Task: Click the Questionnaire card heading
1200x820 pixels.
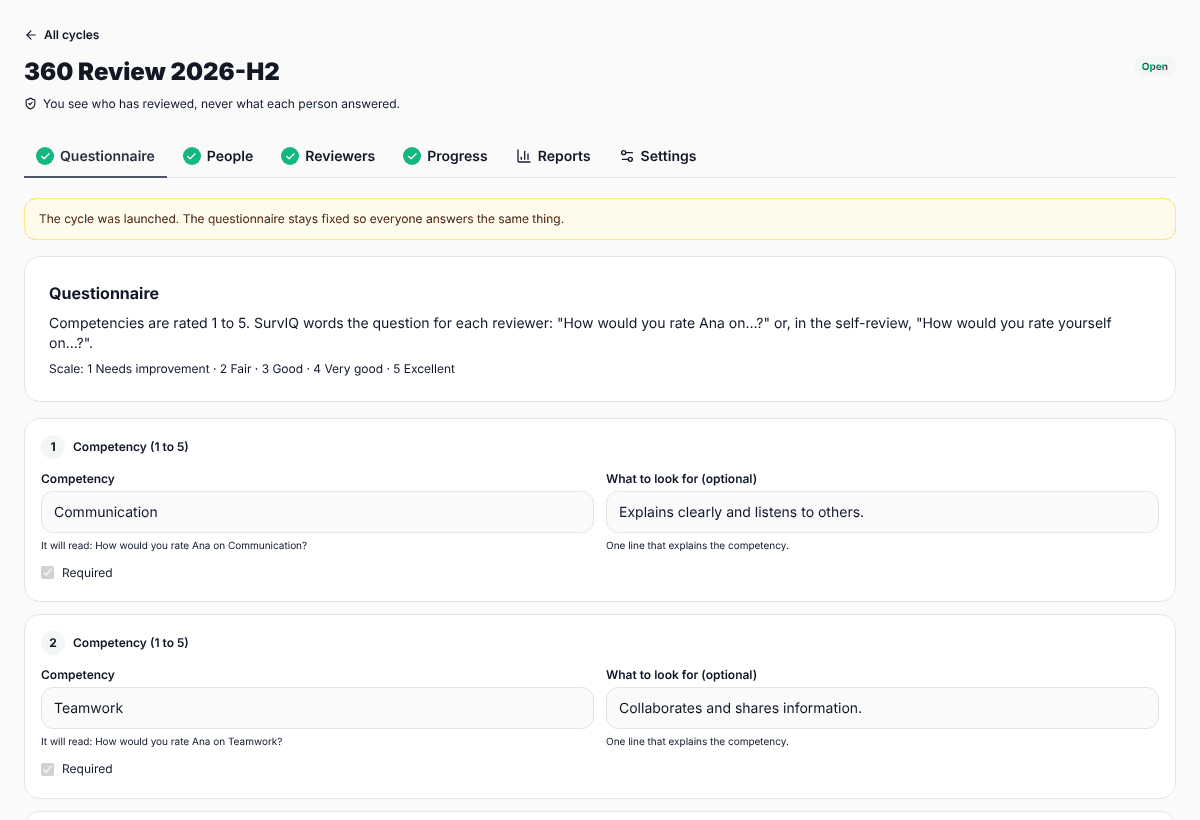Action: coord(104,294)
